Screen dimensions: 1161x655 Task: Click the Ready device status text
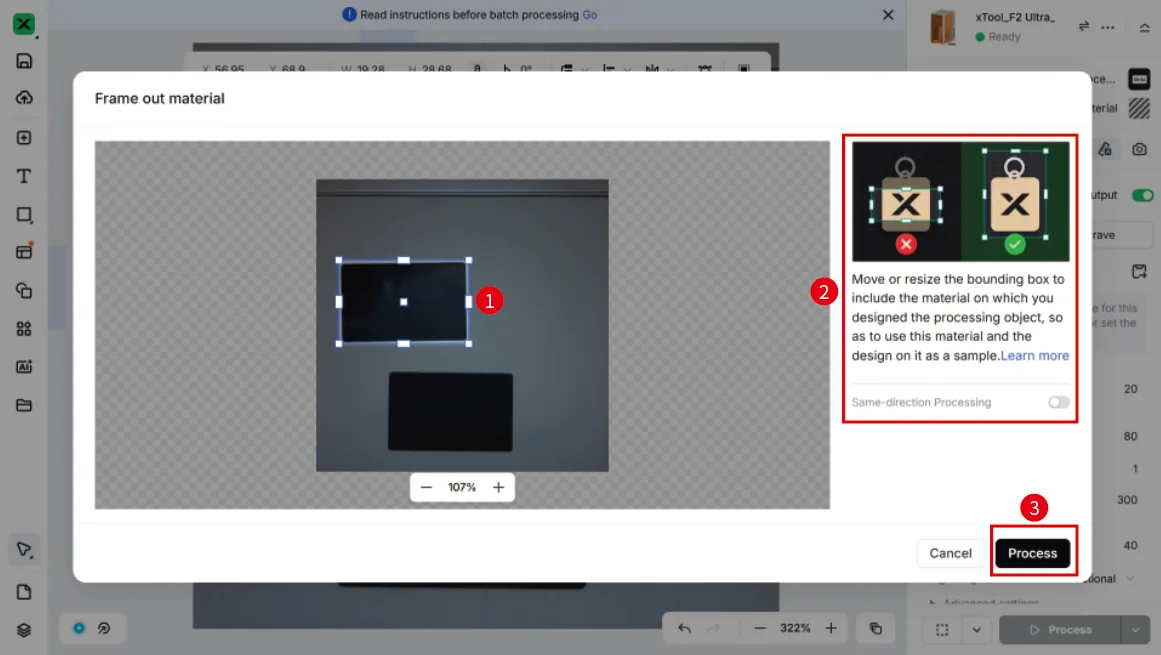pos(1004,37)
